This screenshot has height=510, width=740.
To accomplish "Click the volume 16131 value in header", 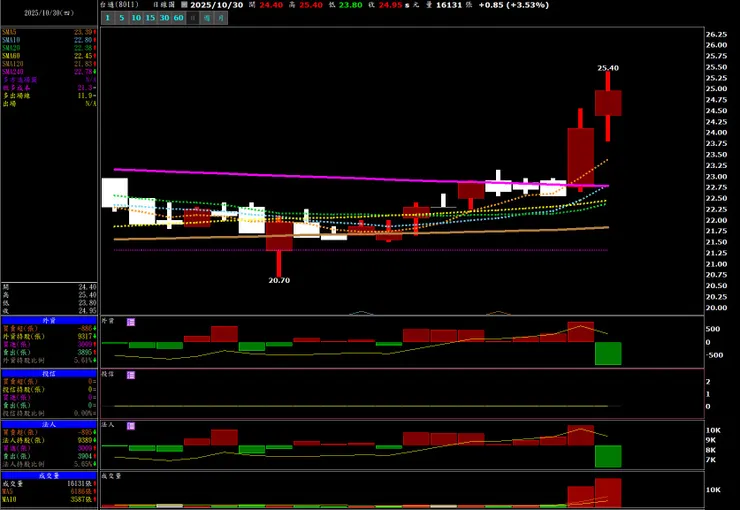I will 449,5.
